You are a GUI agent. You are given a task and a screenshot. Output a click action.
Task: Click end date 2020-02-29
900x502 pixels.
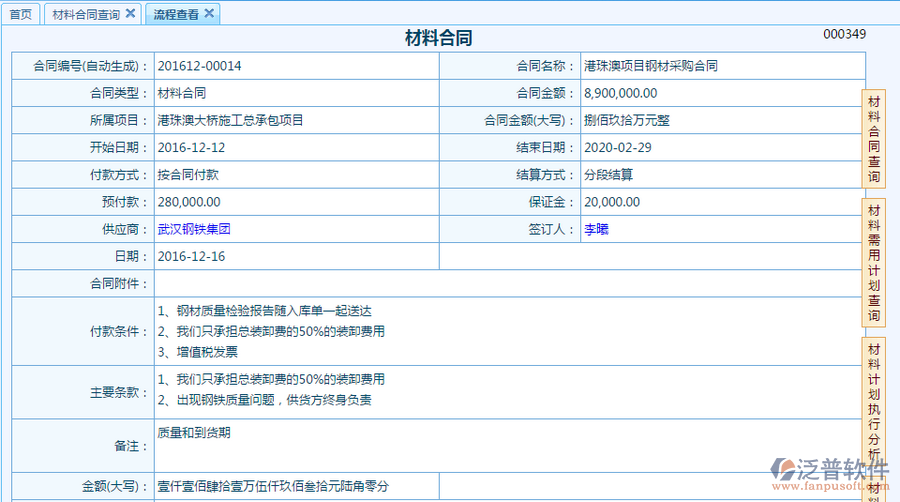point(618,147)
